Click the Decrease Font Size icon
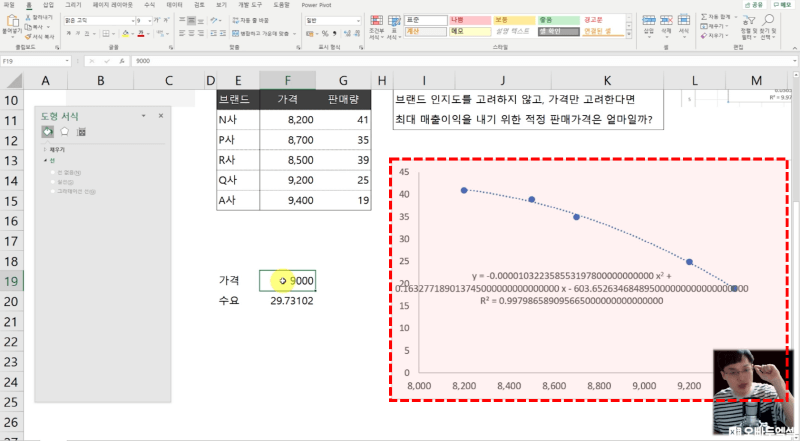 [166, 20]
